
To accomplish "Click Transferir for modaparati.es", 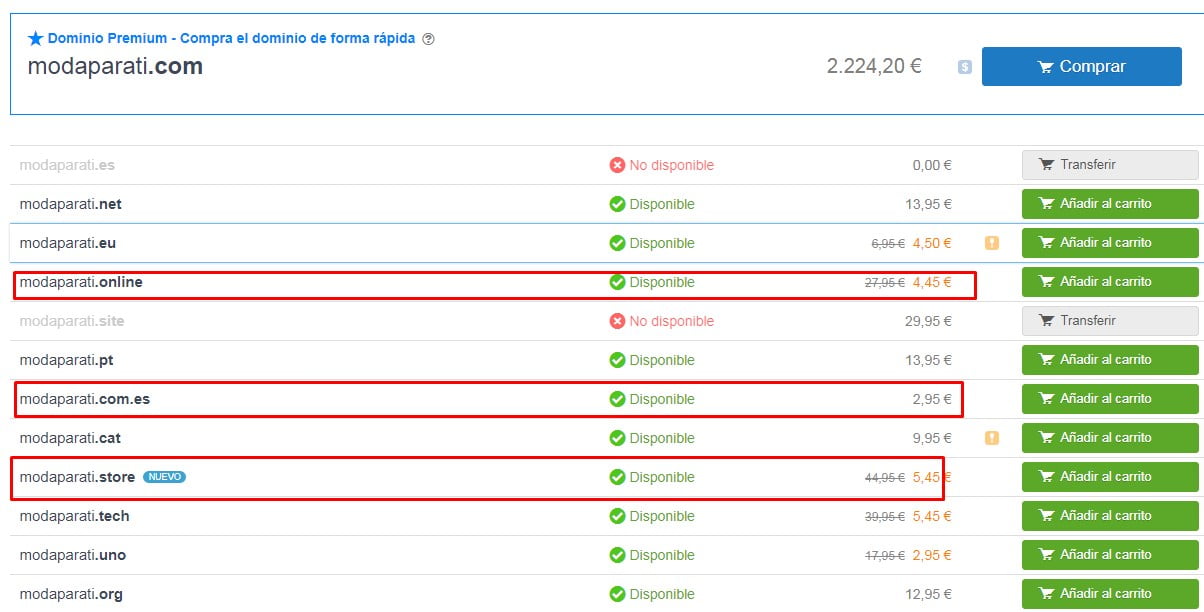I will point(1108,164).
